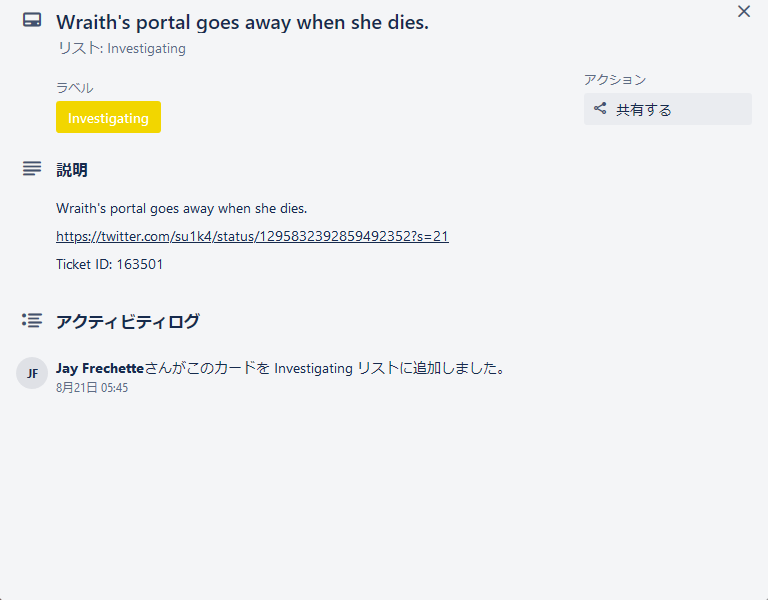This screenshot has width=768, height=600.
Task: Click the アクション section header
Action: (615, 80)
